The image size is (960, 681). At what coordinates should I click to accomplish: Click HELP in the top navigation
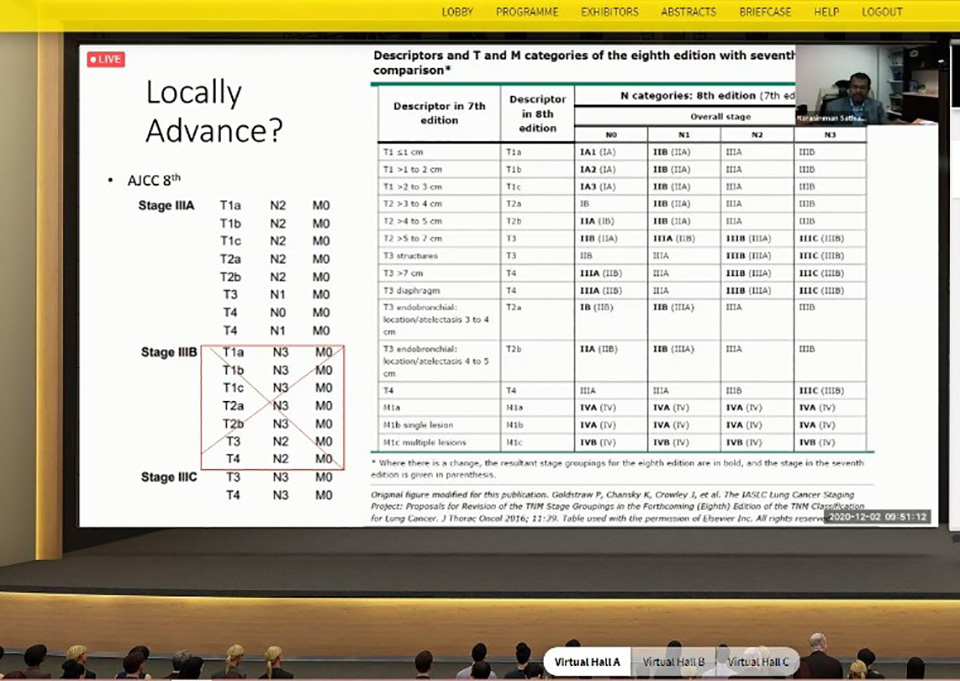[x=827, y=12]
